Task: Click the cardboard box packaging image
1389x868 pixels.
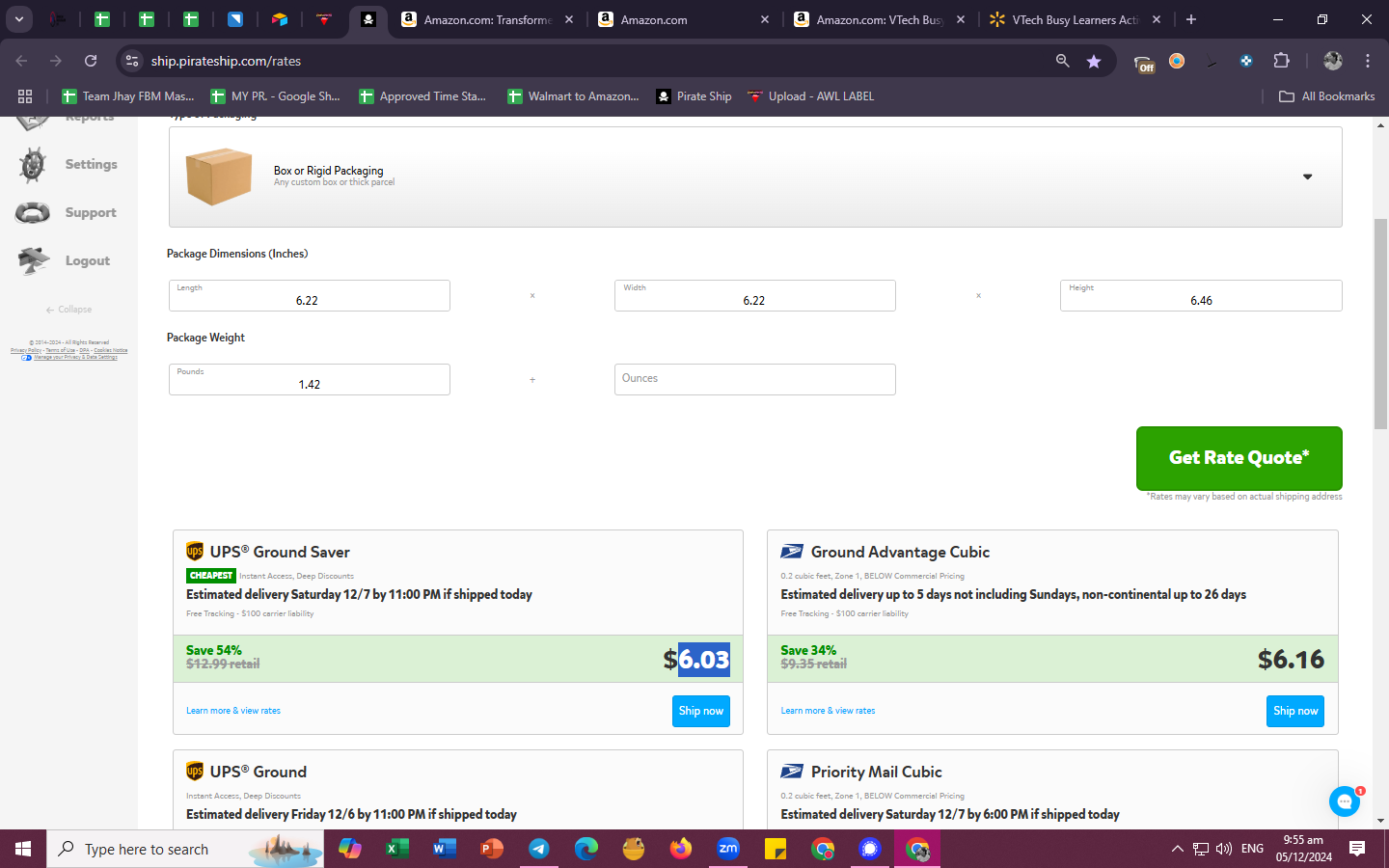Action: [219, 176]
